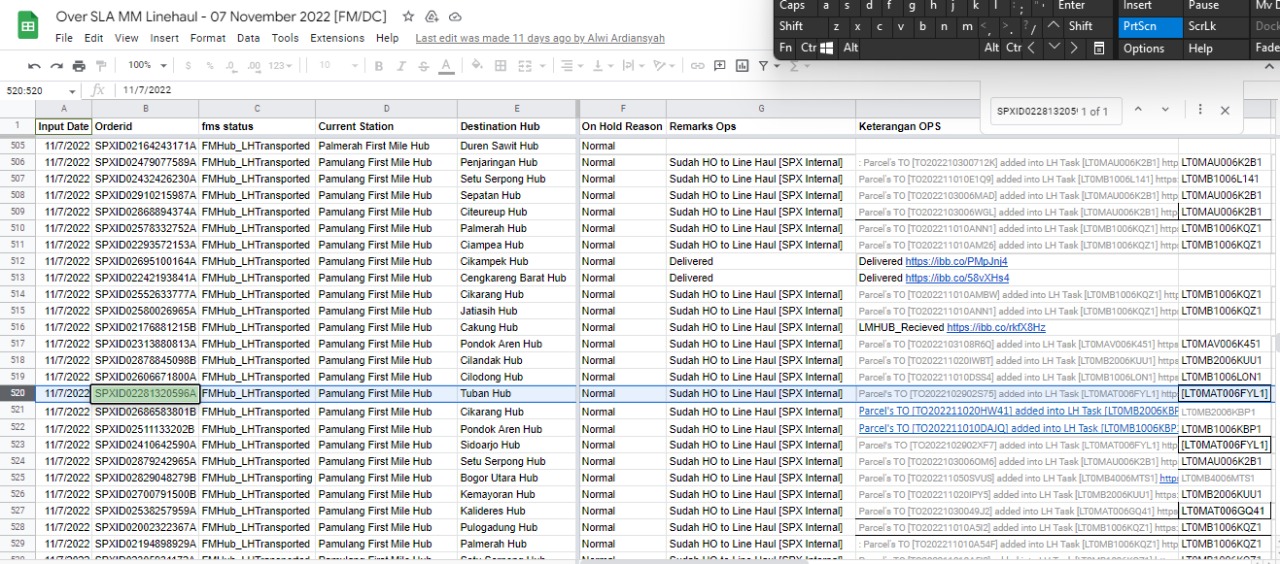The height and width of the screenshot is (564, 1280).
Task: Close the find bar
Action: click(1225, 110)
